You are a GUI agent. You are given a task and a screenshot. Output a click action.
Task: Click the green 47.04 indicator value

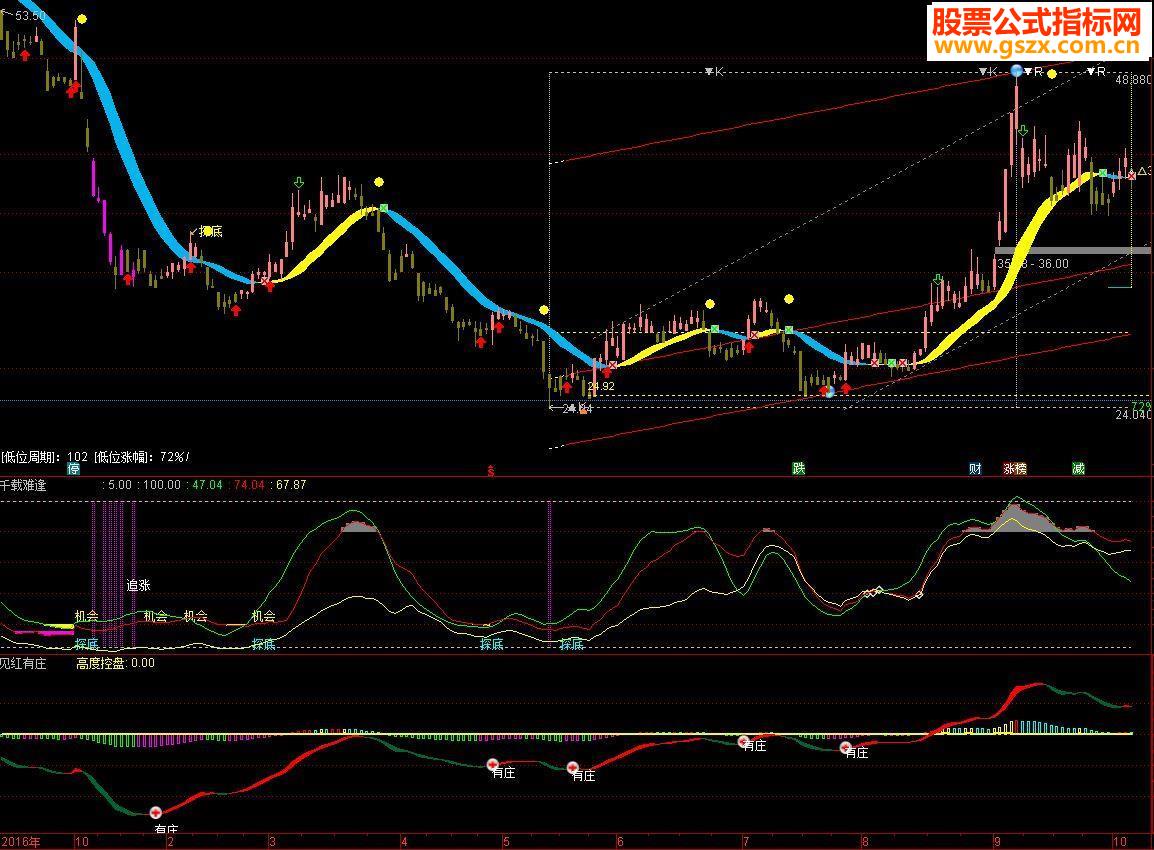207,485
